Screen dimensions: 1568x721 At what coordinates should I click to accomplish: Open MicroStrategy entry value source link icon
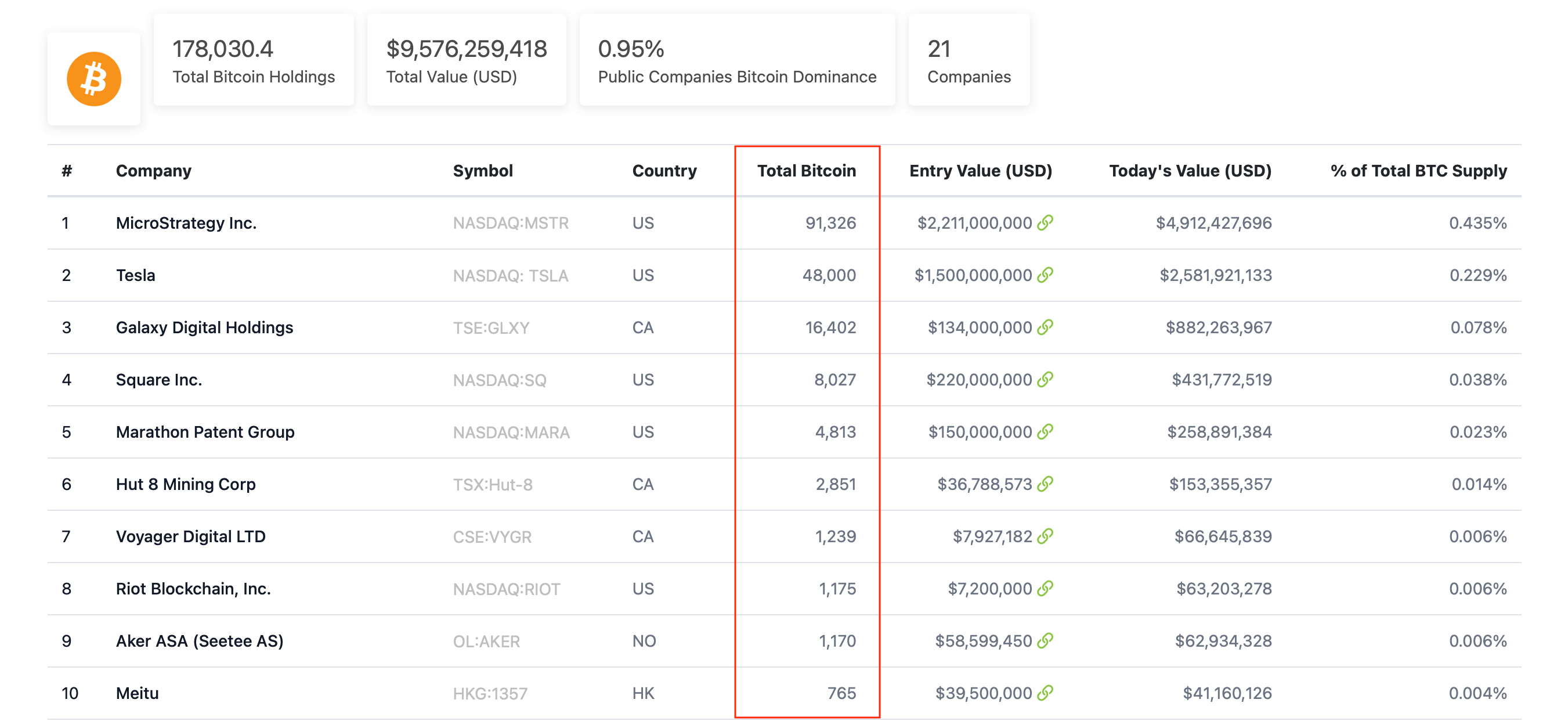click(1045, 223)
